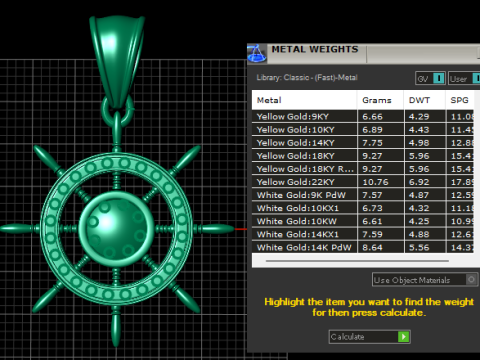Select Yellow Gold:18KY row

tap(363, 156)
